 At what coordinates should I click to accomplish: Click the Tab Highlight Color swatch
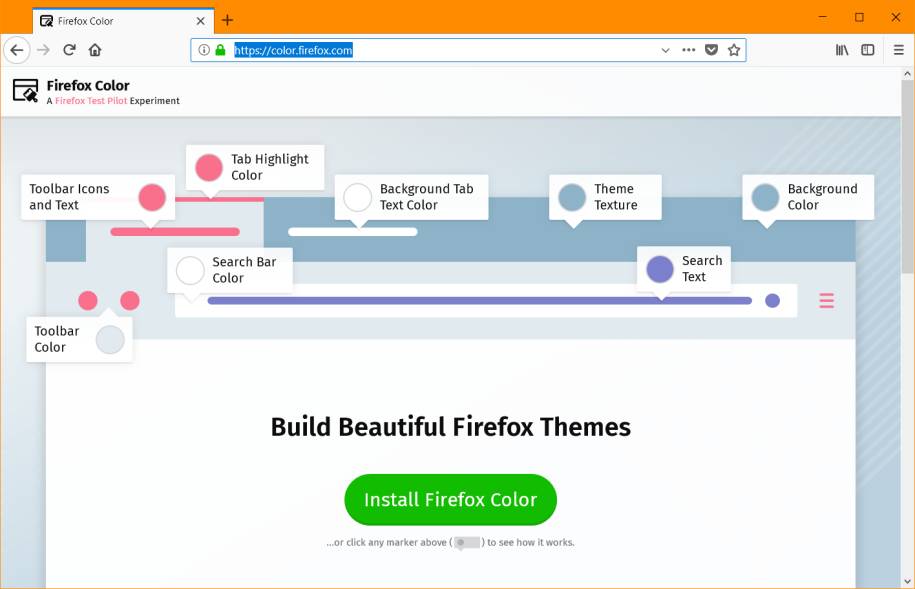tap(208, 167)
